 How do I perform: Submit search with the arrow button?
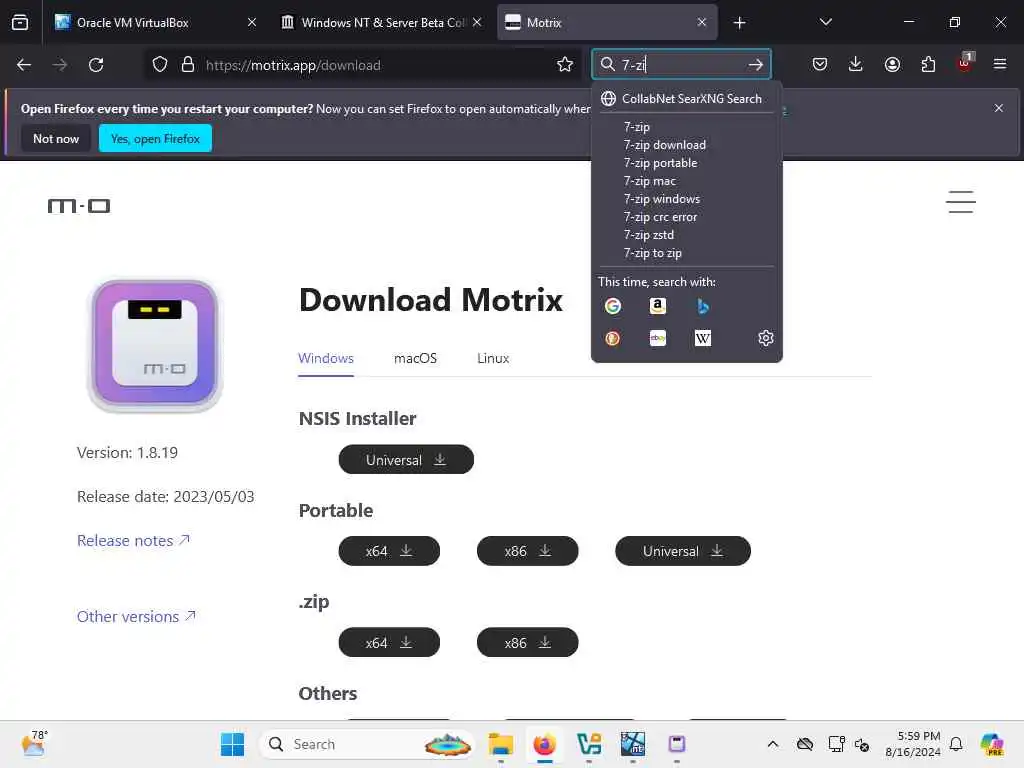[756, 65]
